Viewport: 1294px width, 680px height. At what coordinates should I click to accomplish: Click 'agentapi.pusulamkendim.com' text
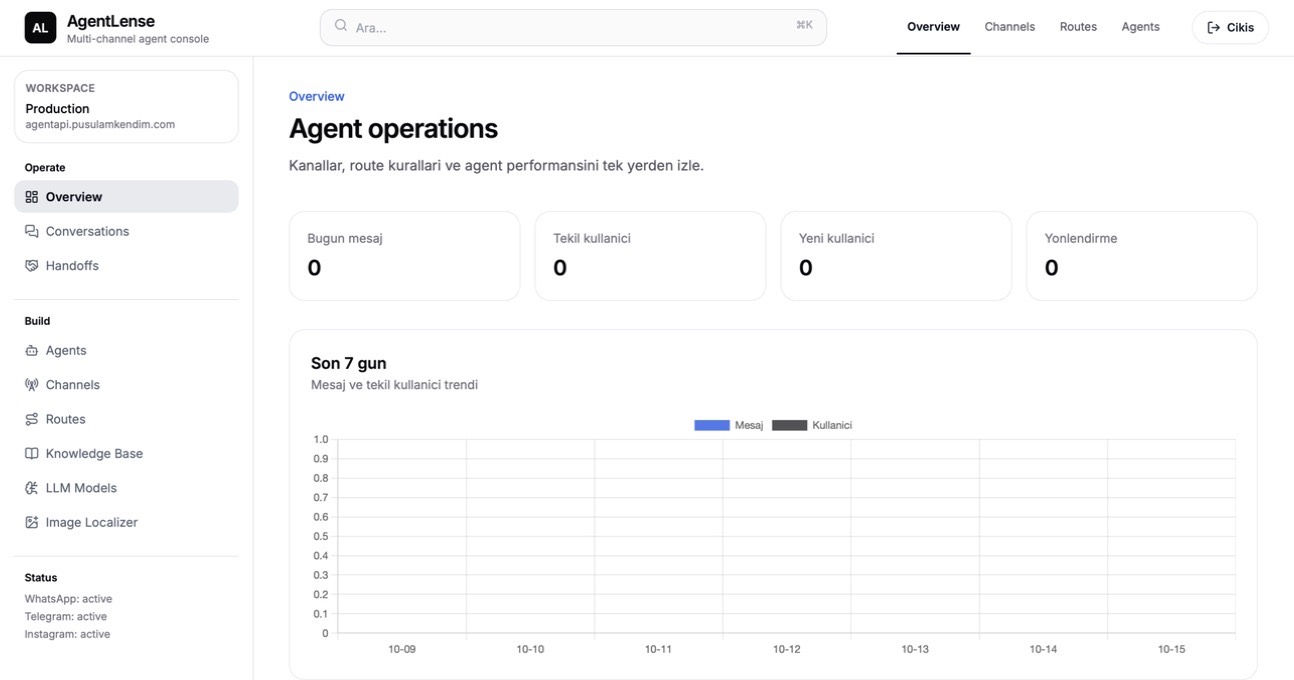[x=100, y=125]
